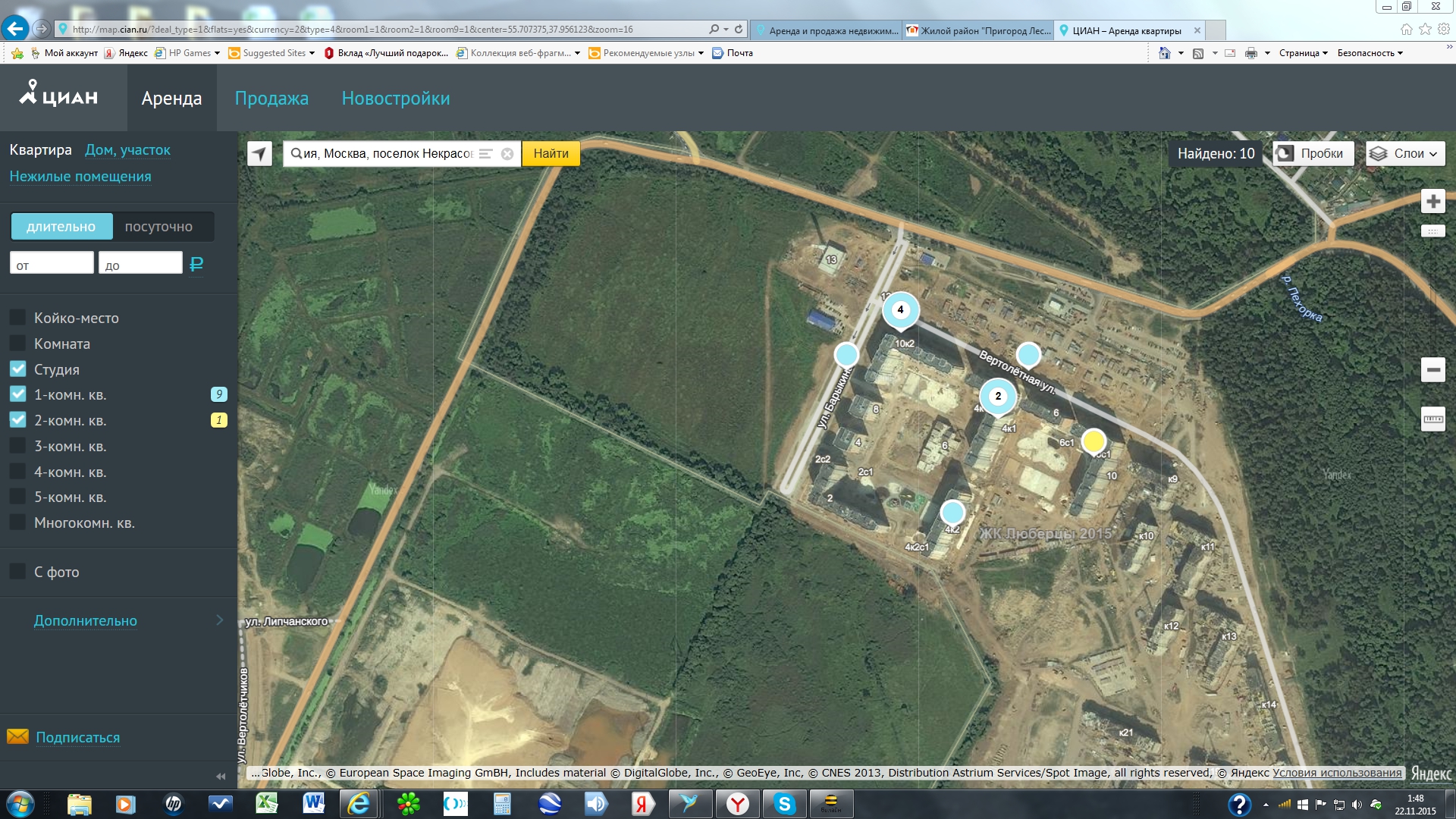Image resolution: width=1456 pixels, height=819 pixels.
Task: Activate the ruler measurement tool
Action: [1432, 419]
